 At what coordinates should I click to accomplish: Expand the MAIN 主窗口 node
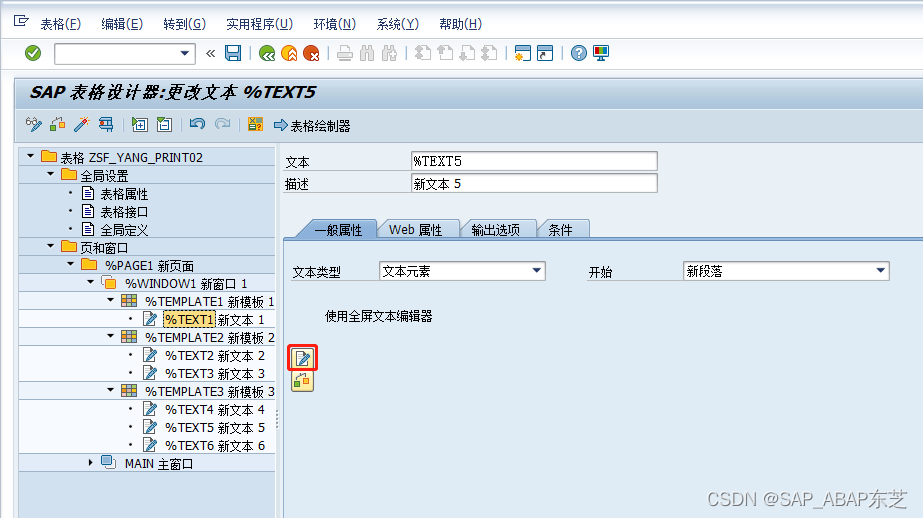(x=91, y=463)
